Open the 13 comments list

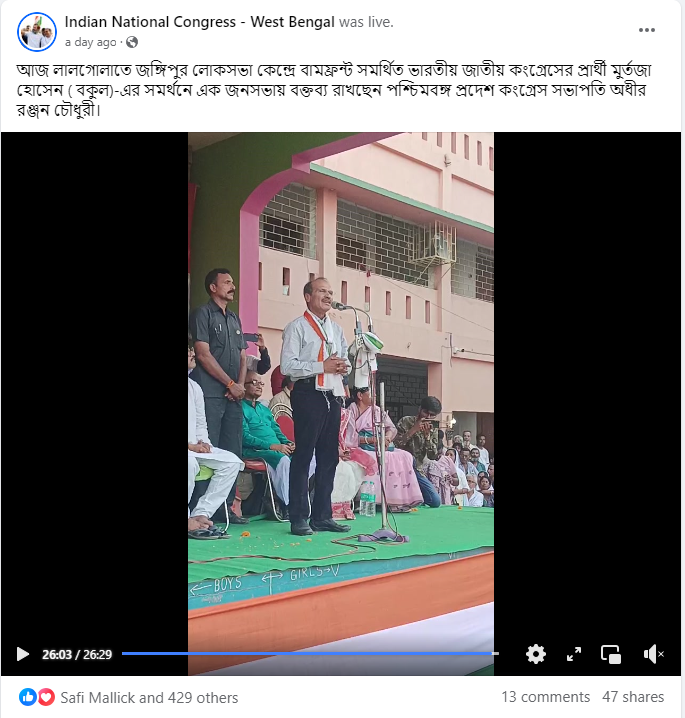pos(545,697)
